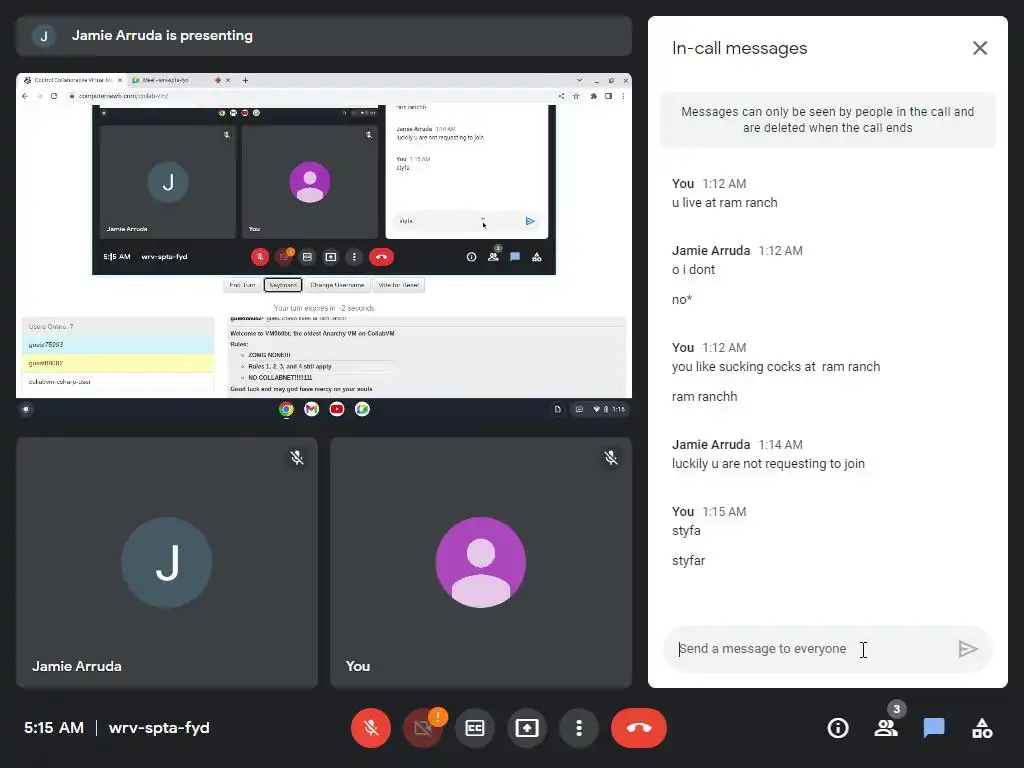Click the message 'luckily u are not requesting to join'
Screen dimensions: 1024x768
coord(768,464)
